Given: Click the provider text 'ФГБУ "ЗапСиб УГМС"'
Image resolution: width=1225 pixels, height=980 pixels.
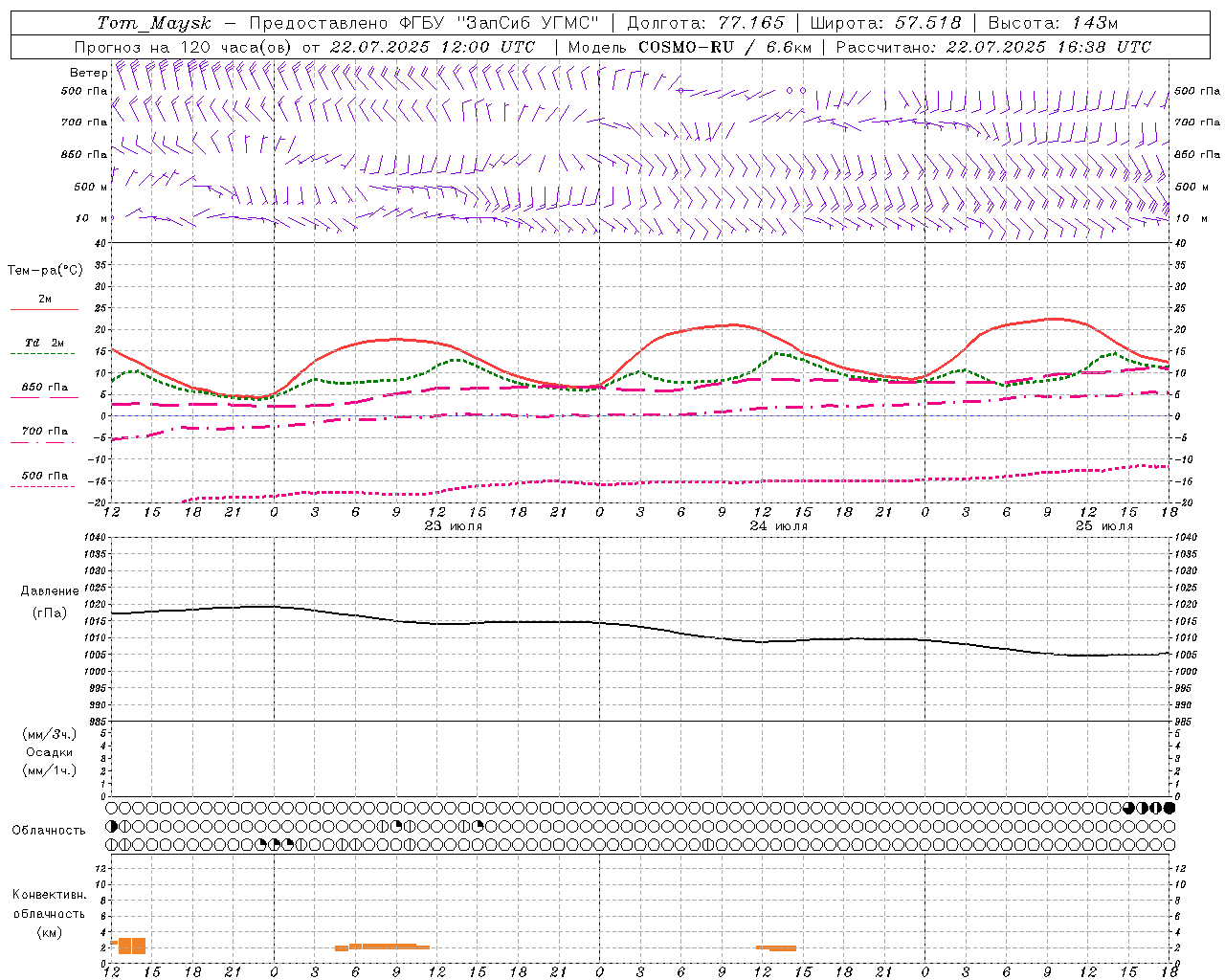Looking at the screenshot, I should pyautogui.click(x=498, y=23).
